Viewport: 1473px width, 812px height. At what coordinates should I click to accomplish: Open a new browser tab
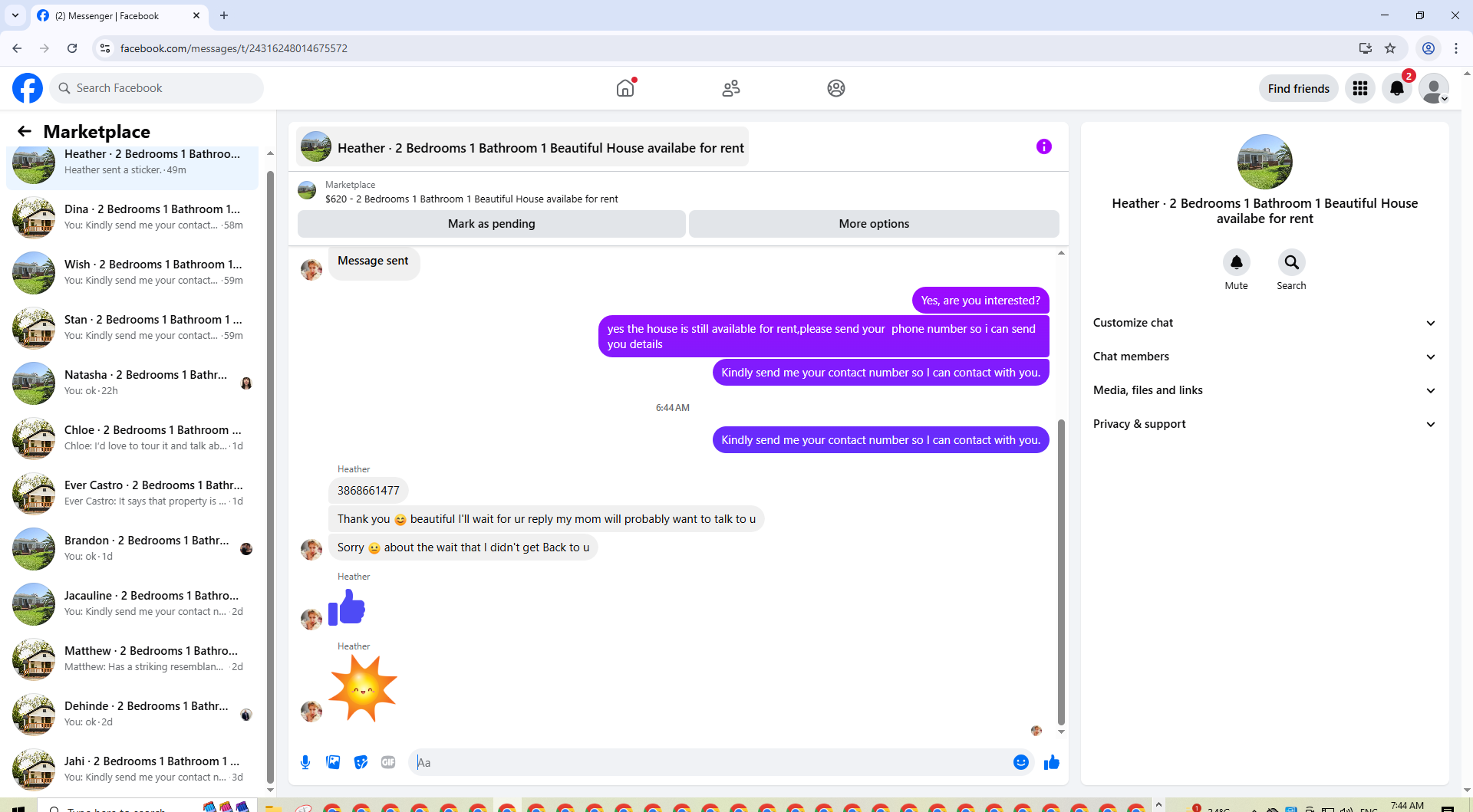(224, 15)
